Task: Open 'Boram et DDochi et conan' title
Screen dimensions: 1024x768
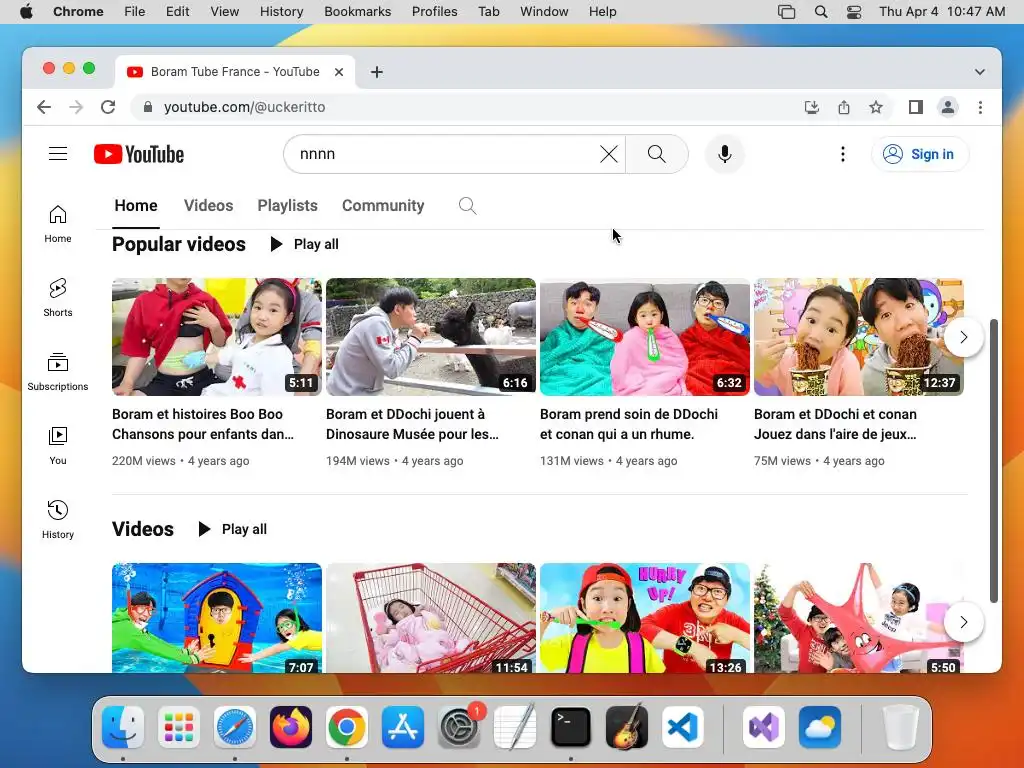Action: pyautogui.click(x=835, y=424)
